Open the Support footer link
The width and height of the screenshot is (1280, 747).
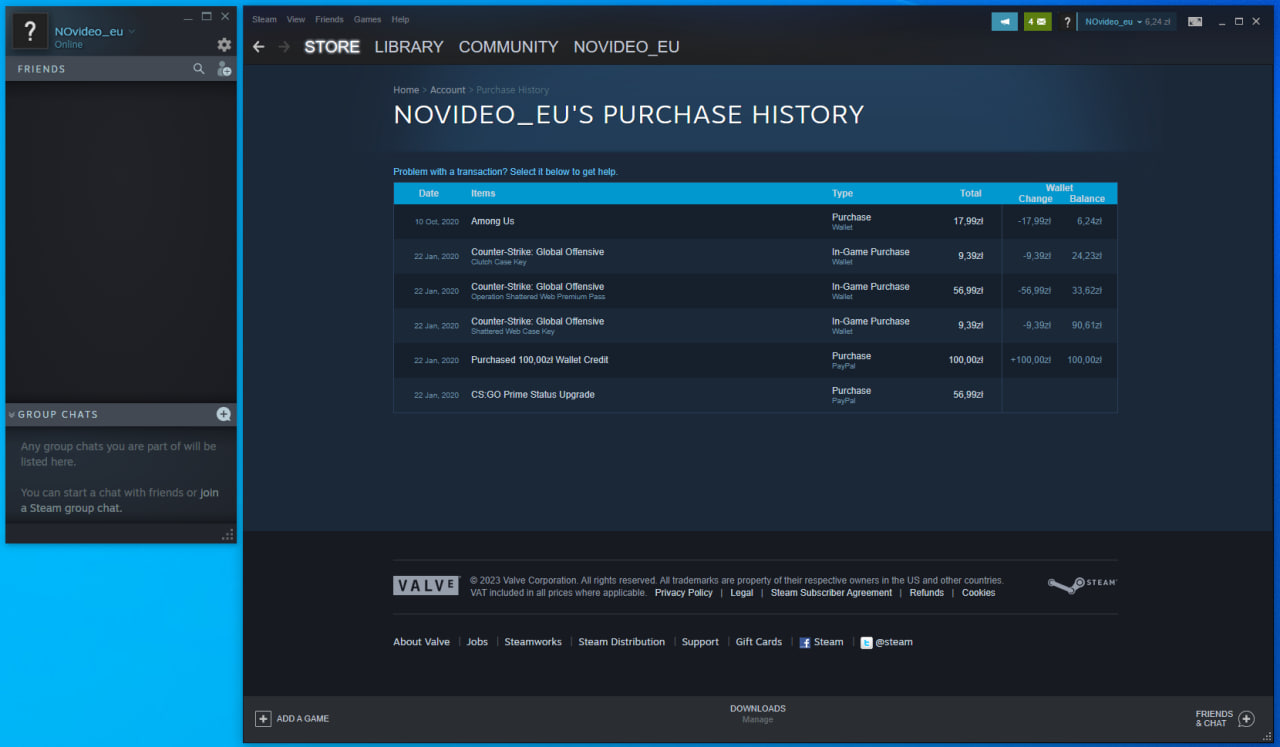pos(700,642)
